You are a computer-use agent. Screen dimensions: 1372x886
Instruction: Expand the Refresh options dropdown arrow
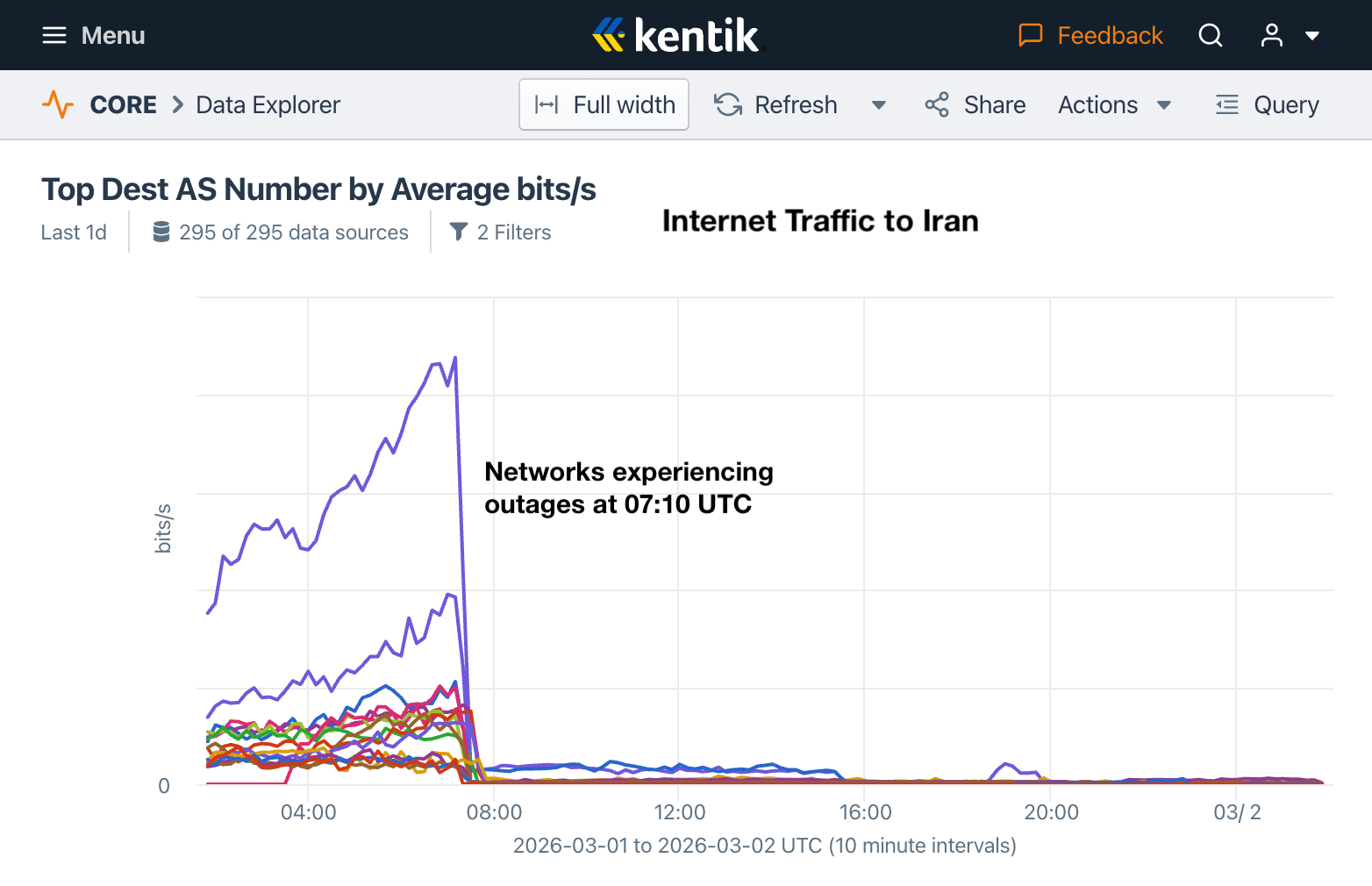coord(878,105)
